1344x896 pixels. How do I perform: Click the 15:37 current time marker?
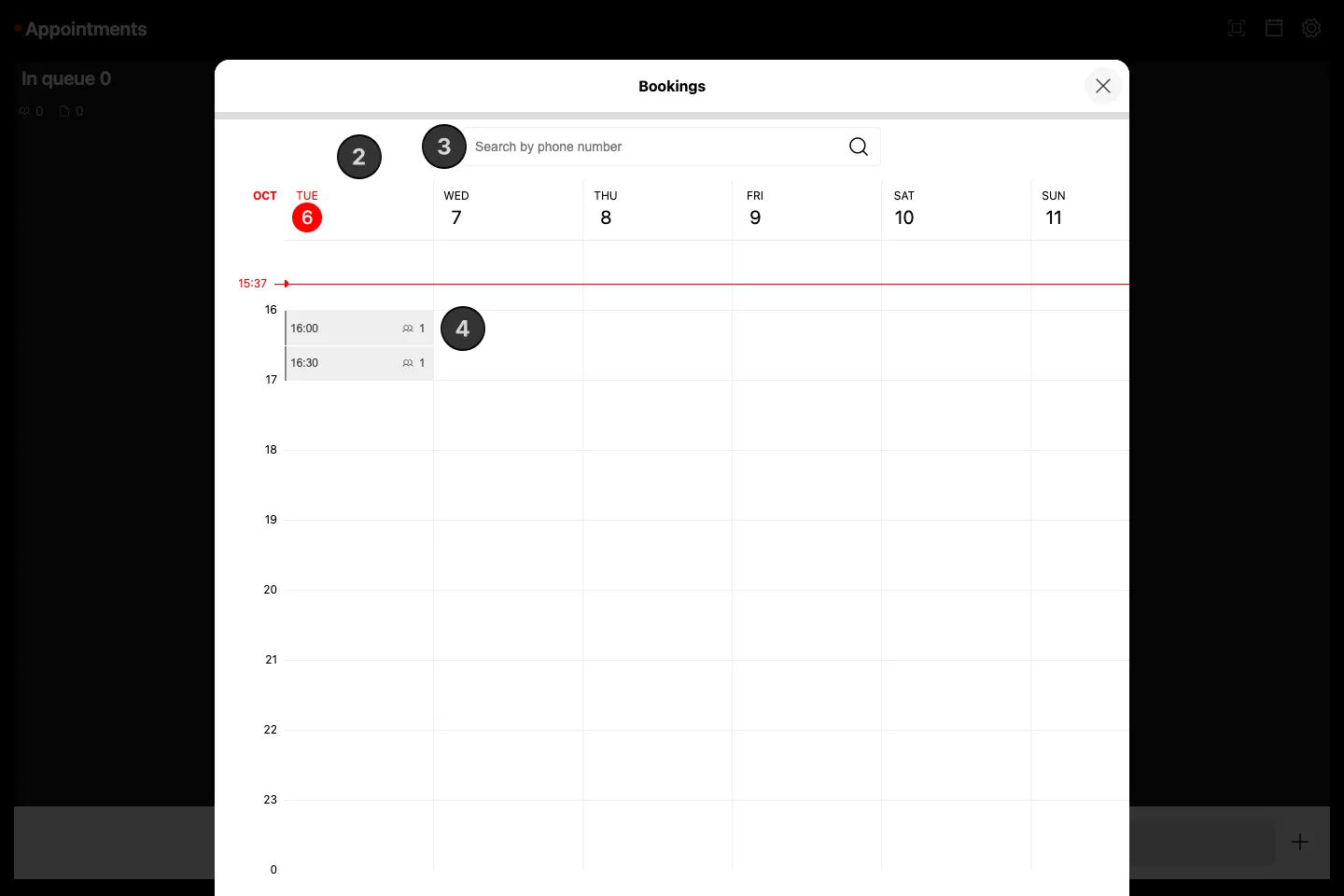[252, 284]
